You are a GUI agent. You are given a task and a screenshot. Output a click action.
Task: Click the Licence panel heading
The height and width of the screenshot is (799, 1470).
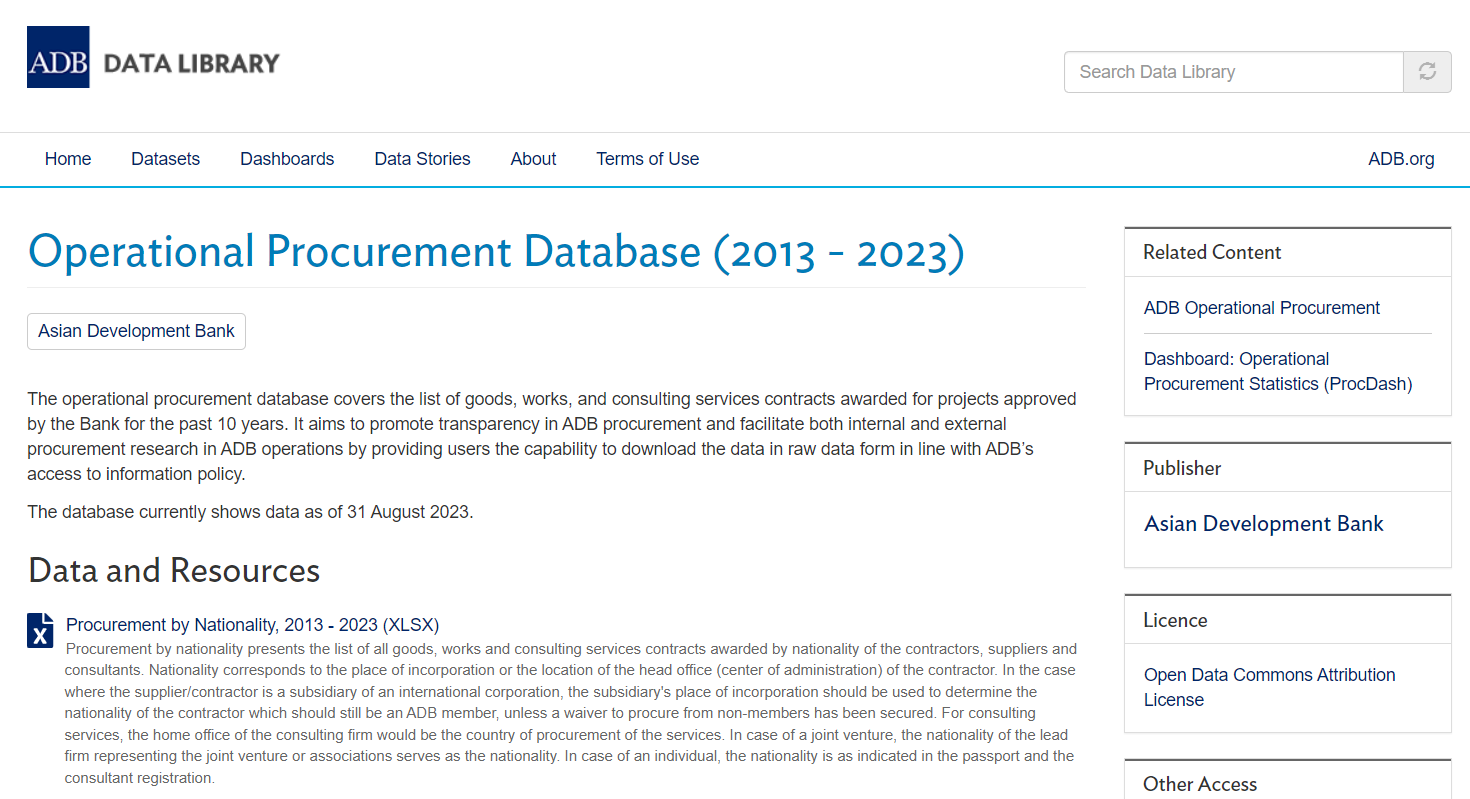point(1175,620)
